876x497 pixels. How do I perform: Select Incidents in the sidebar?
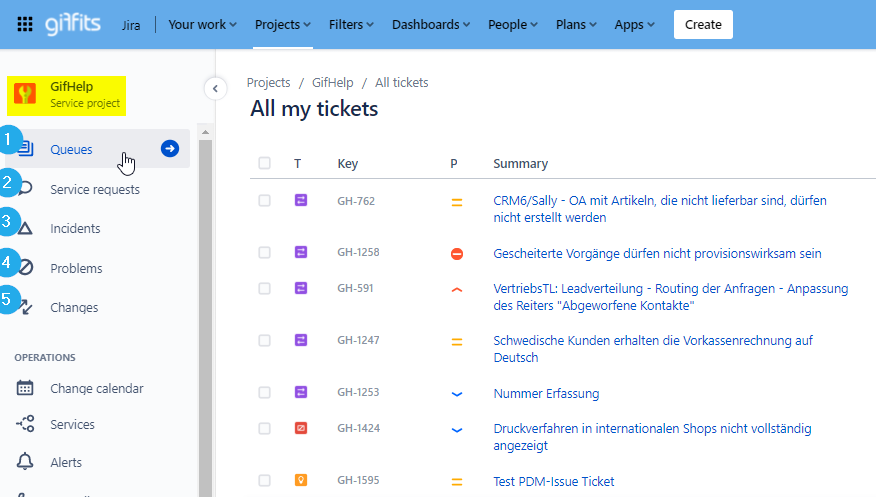(75, 228)
